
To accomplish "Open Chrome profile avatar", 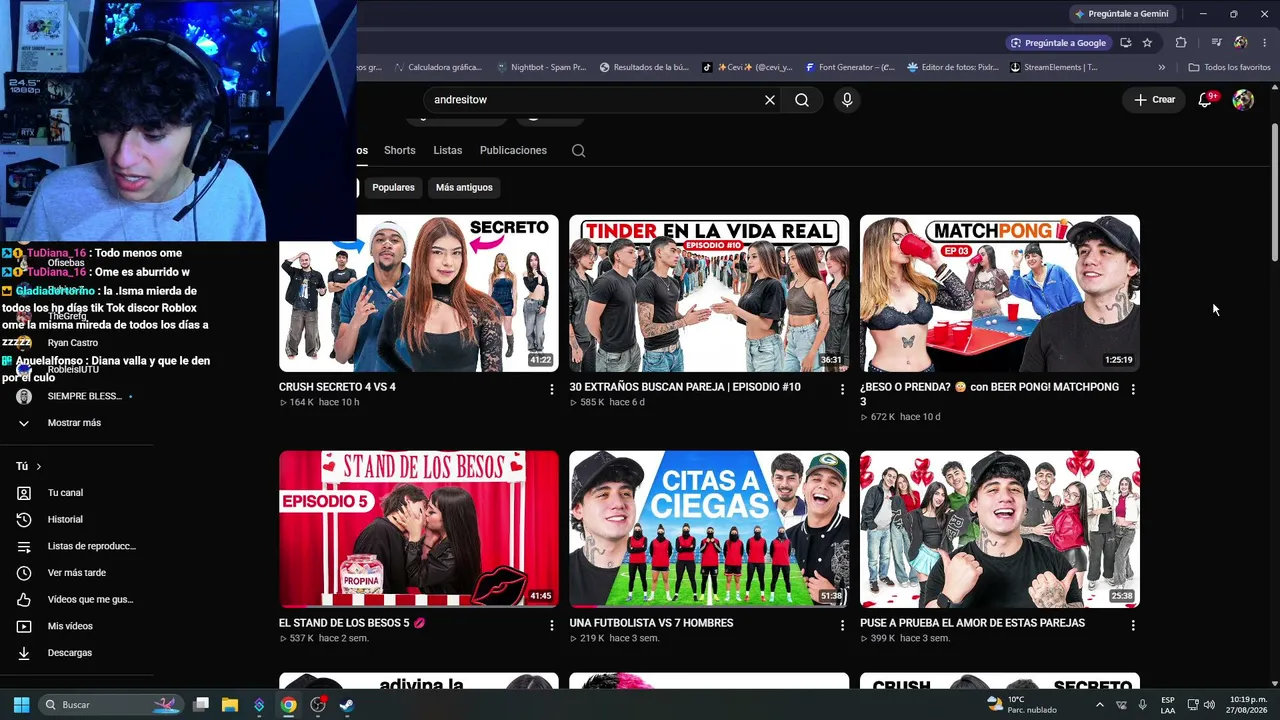I will tap(1241, 43).
